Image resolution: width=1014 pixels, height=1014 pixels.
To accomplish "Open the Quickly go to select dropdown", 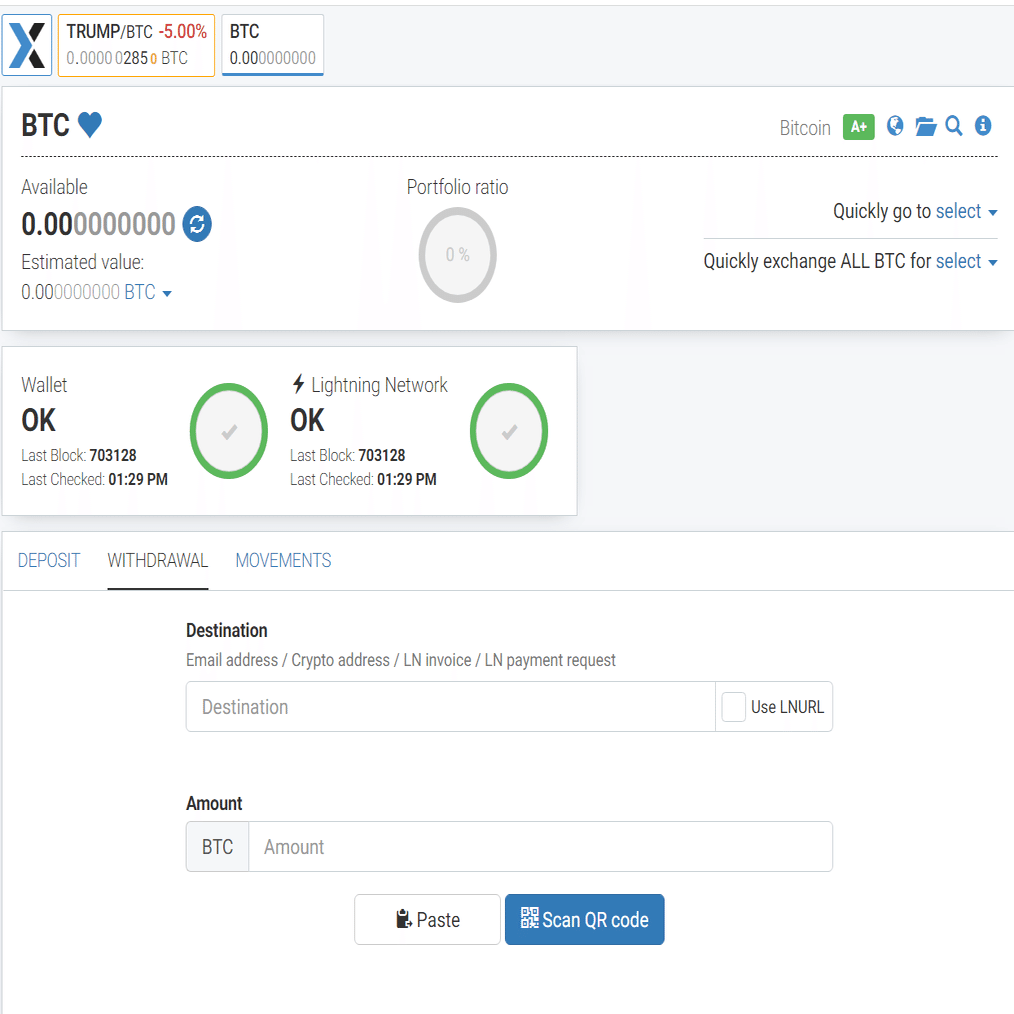I will 966,211.
